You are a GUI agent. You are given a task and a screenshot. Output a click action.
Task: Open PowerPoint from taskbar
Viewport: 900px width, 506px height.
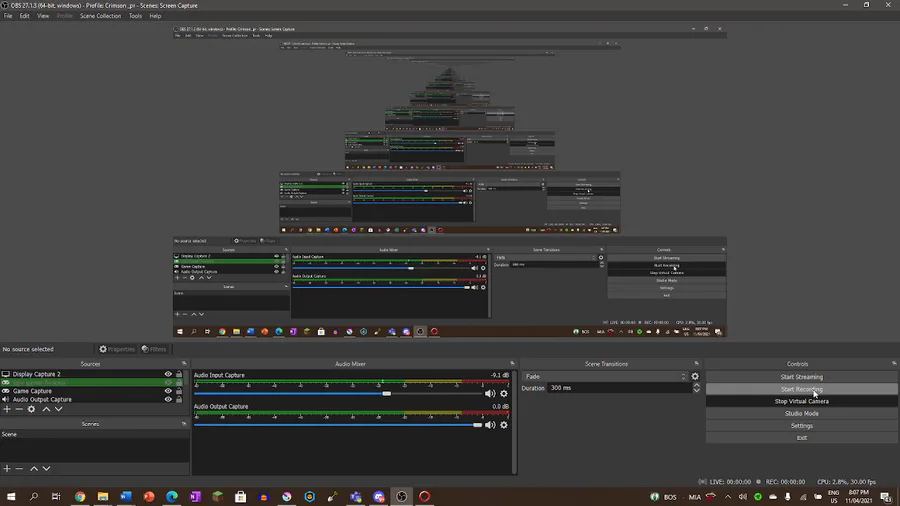pyautogui.click(x=149, y=496)
